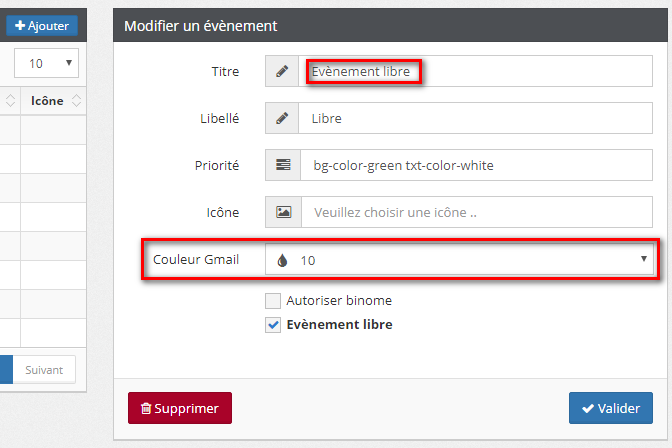Click the Icône chooser input field
Screen dimensions: 672x448
click(x=476, y=212)
